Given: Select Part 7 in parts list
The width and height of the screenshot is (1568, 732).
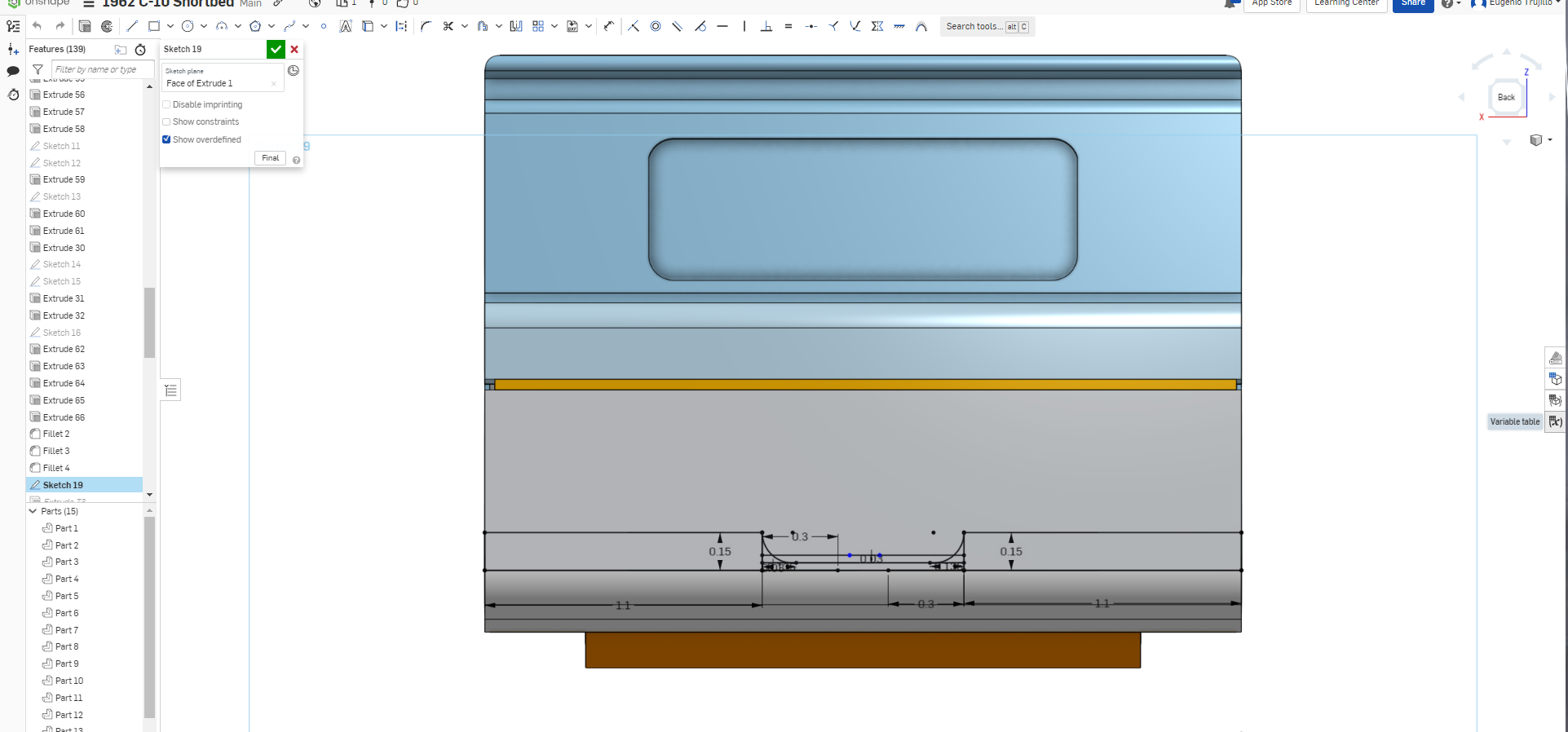Looking at the screenshot, I should (x=67, y=630).
